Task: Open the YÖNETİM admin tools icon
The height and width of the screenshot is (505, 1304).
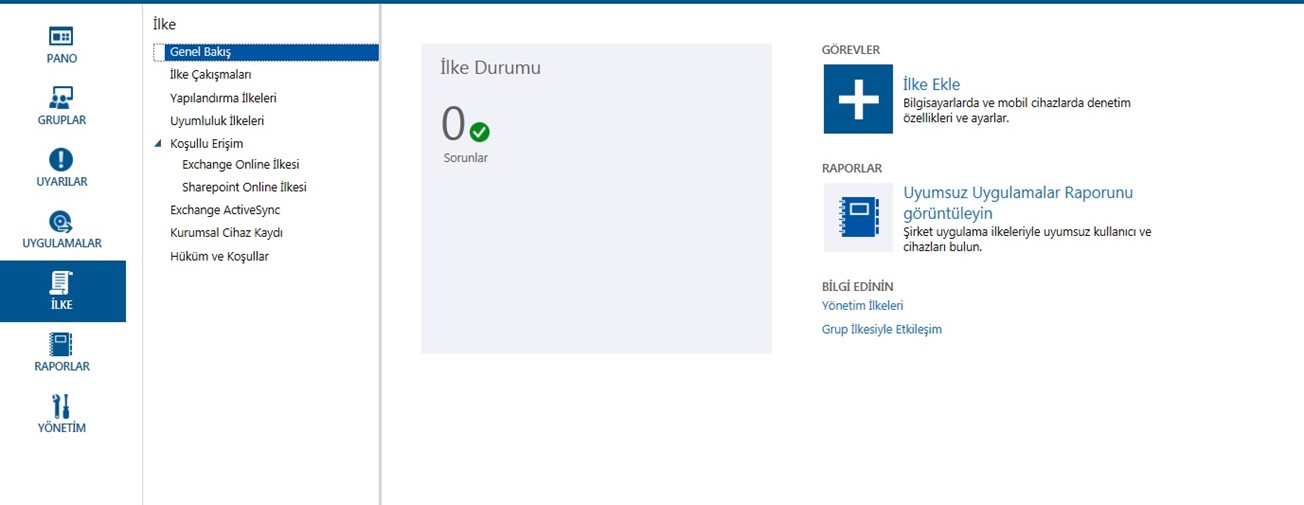Action: 62,406
